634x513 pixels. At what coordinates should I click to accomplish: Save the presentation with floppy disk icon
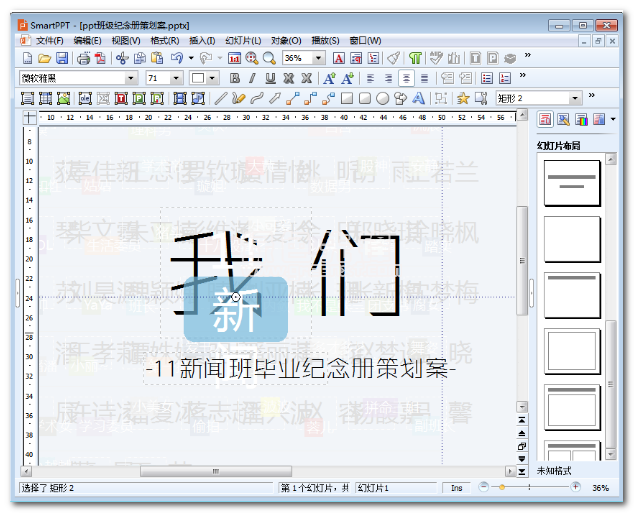(x=61, y=58)
